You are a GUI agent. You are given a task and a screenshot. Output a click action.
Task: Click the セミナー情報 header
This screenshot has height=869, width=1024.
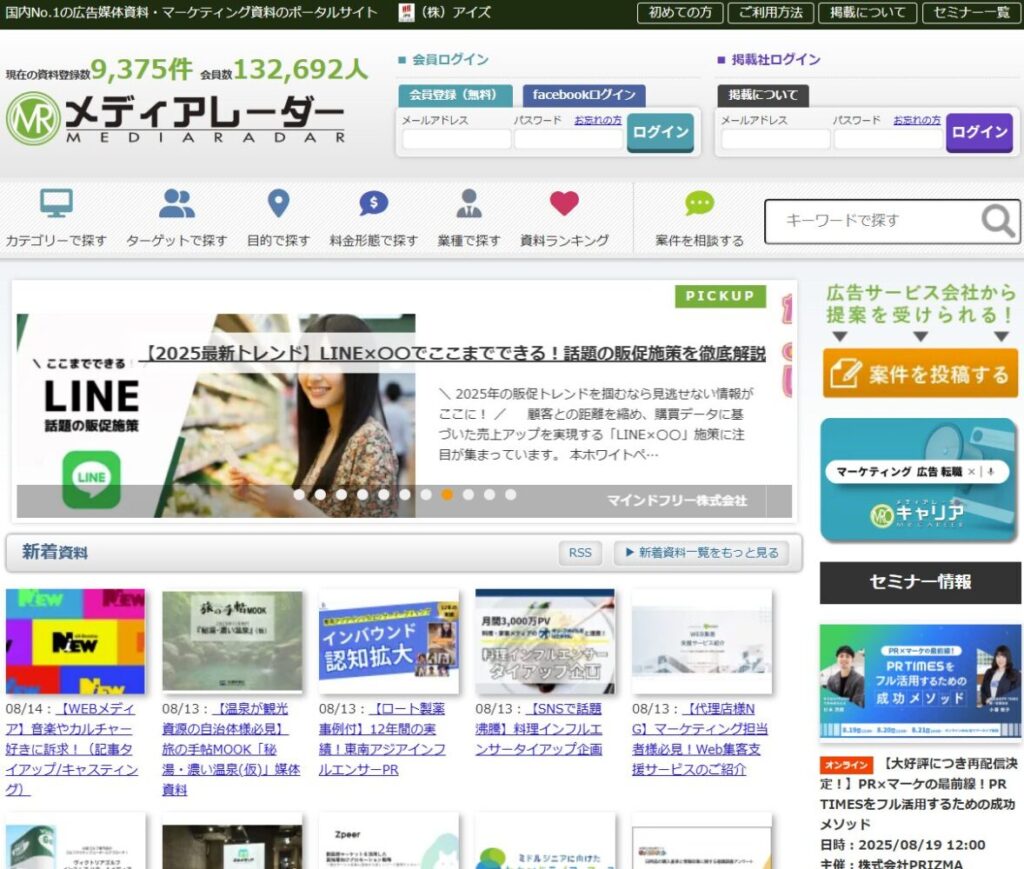920,582
